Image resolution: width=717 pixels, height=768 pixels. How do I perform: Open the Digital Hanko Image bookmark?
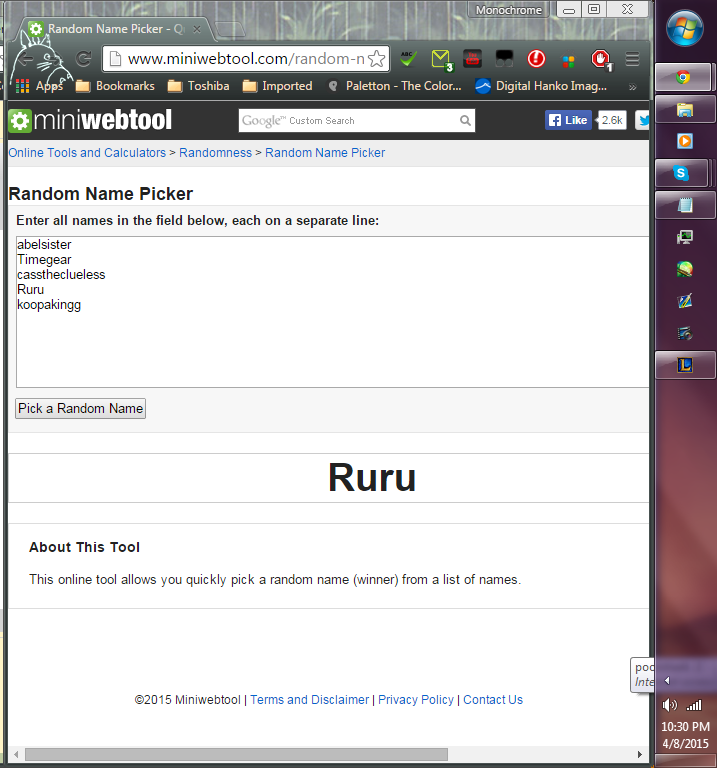coord(542,86)
